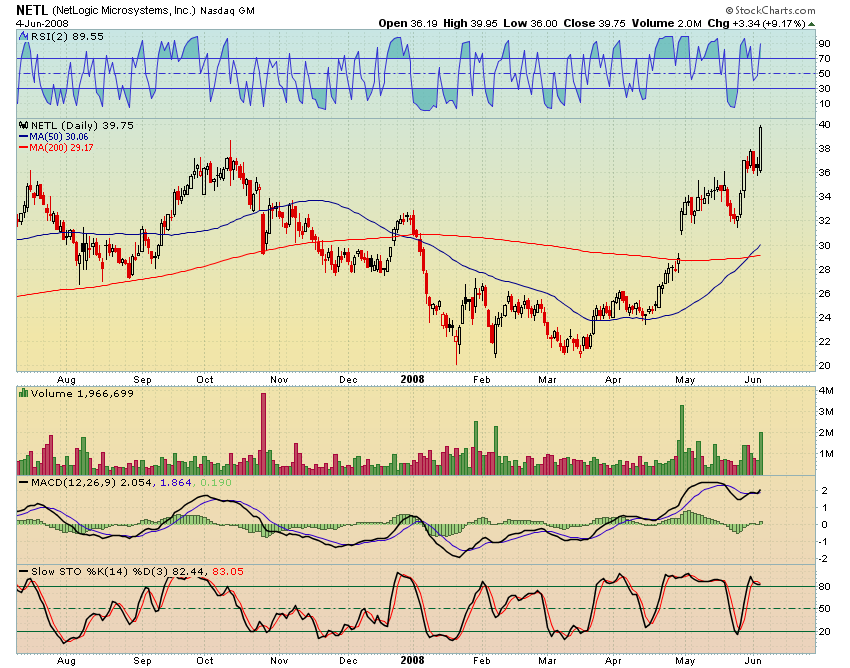Screen dimensions: 850x668
Task: Click the candlestick icon beside NETL (Daily)
Action: pyautogui.click(x=24, y=125)
